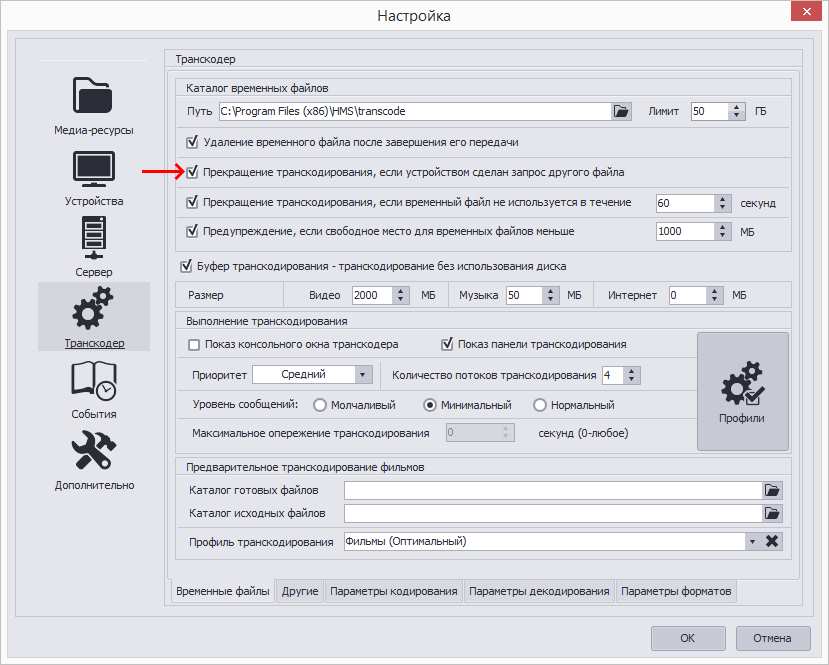Browse for Каталог готовых файлов folder
Screen dimensions: 829x665
pos(772,490)
